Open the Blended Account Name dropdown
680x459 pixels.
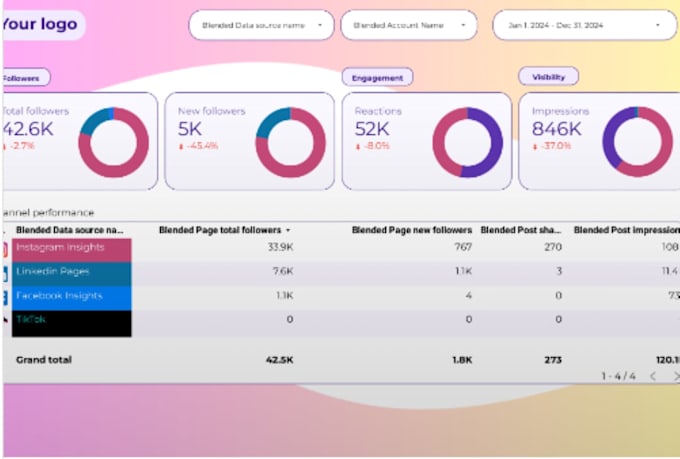[x=409, y=25]
